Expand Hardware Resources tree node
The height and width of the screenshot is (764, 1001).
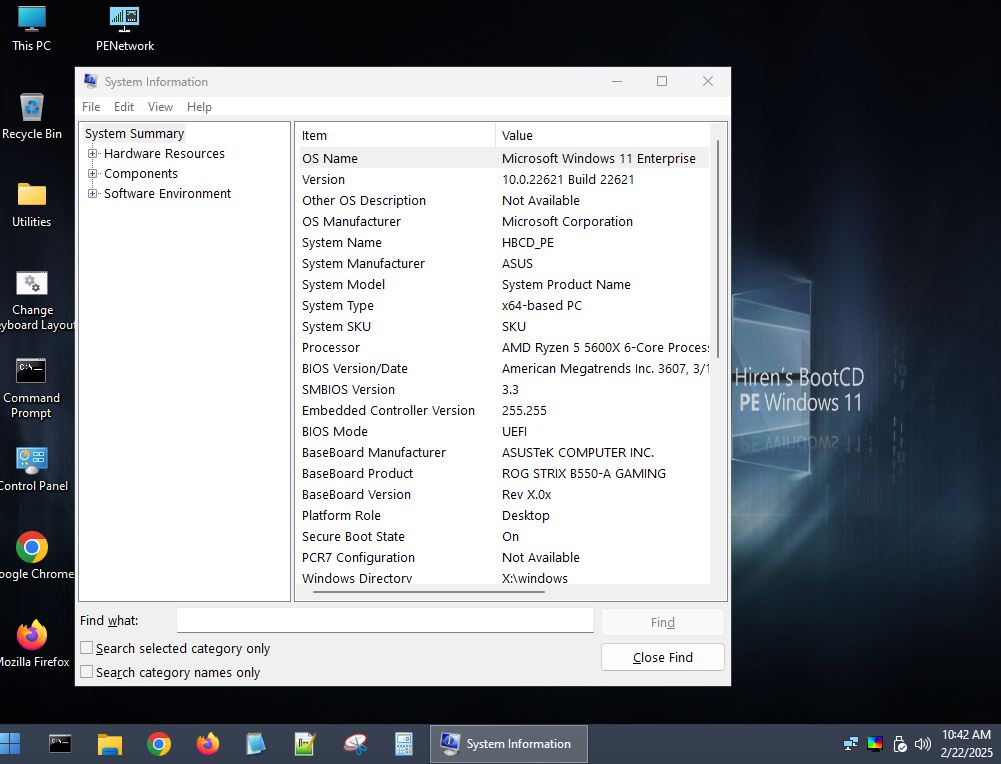(x=93, y=153)
